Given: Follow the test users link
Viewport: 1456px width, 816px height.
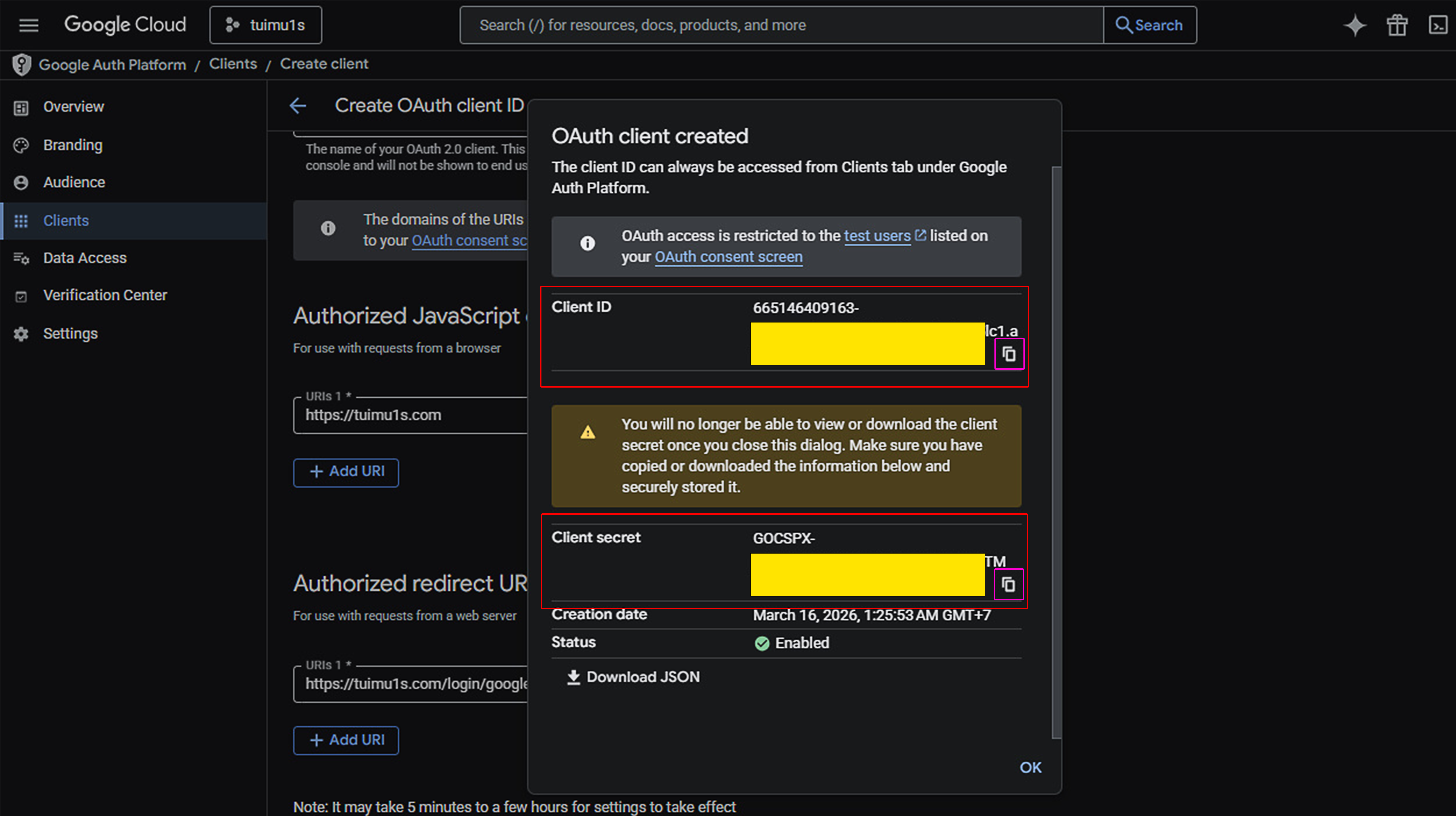Looking at the screenshot, I should [x=877, y=236].
